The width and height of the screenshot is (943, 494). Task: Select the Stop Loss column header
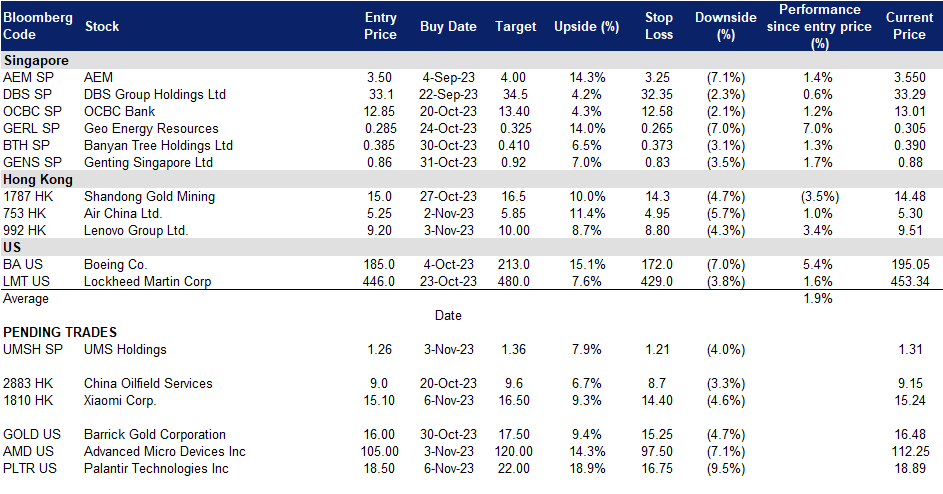[x=659, y=26]
